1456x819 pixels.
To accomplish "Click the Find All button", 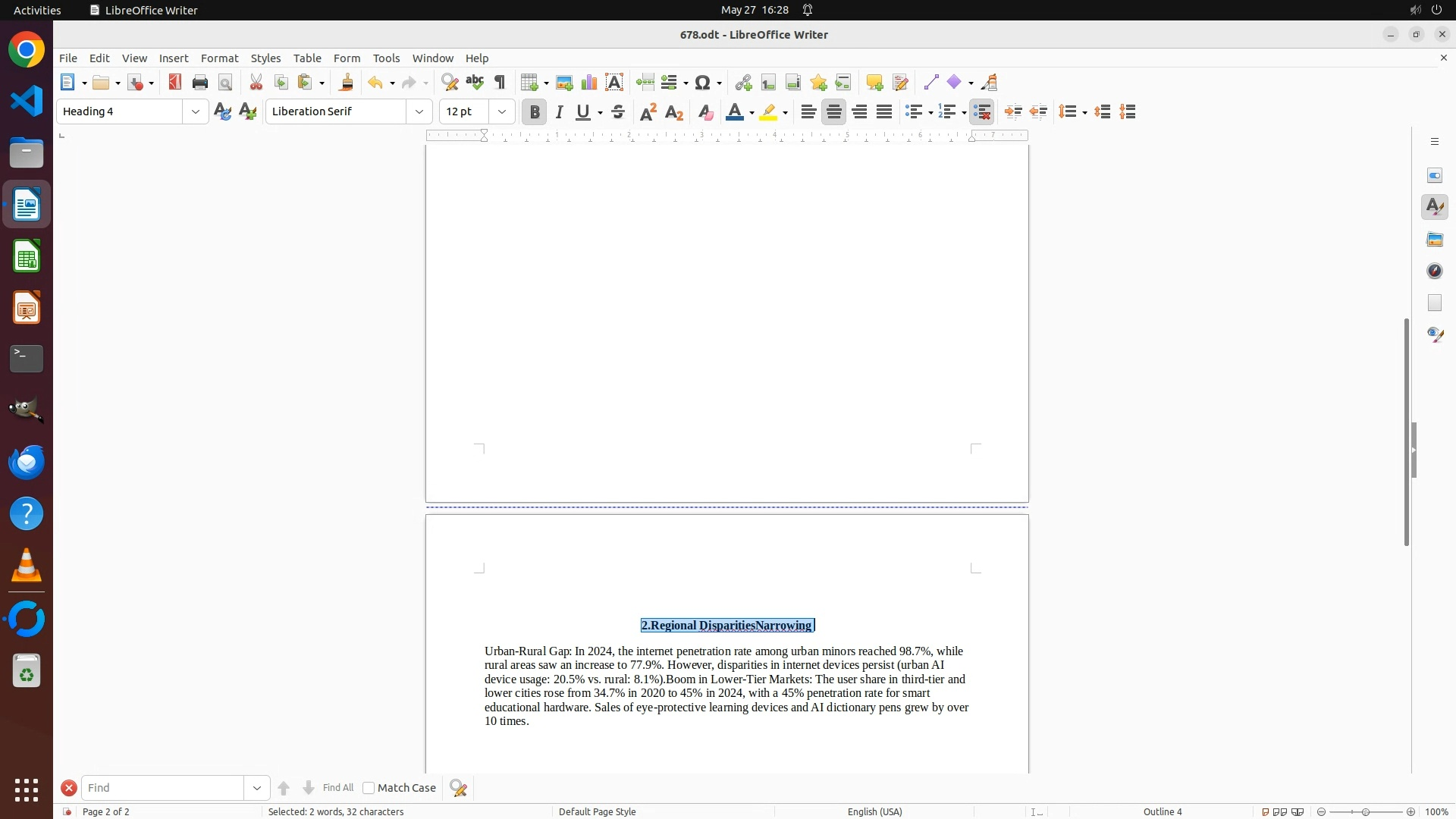I will point(337,788).
